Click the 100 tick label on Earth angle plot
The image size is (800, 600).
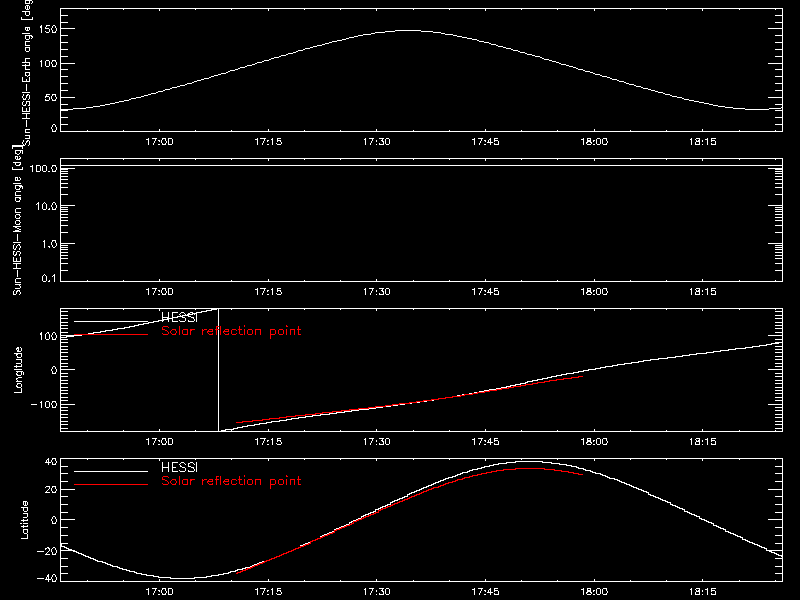[47, 63]
